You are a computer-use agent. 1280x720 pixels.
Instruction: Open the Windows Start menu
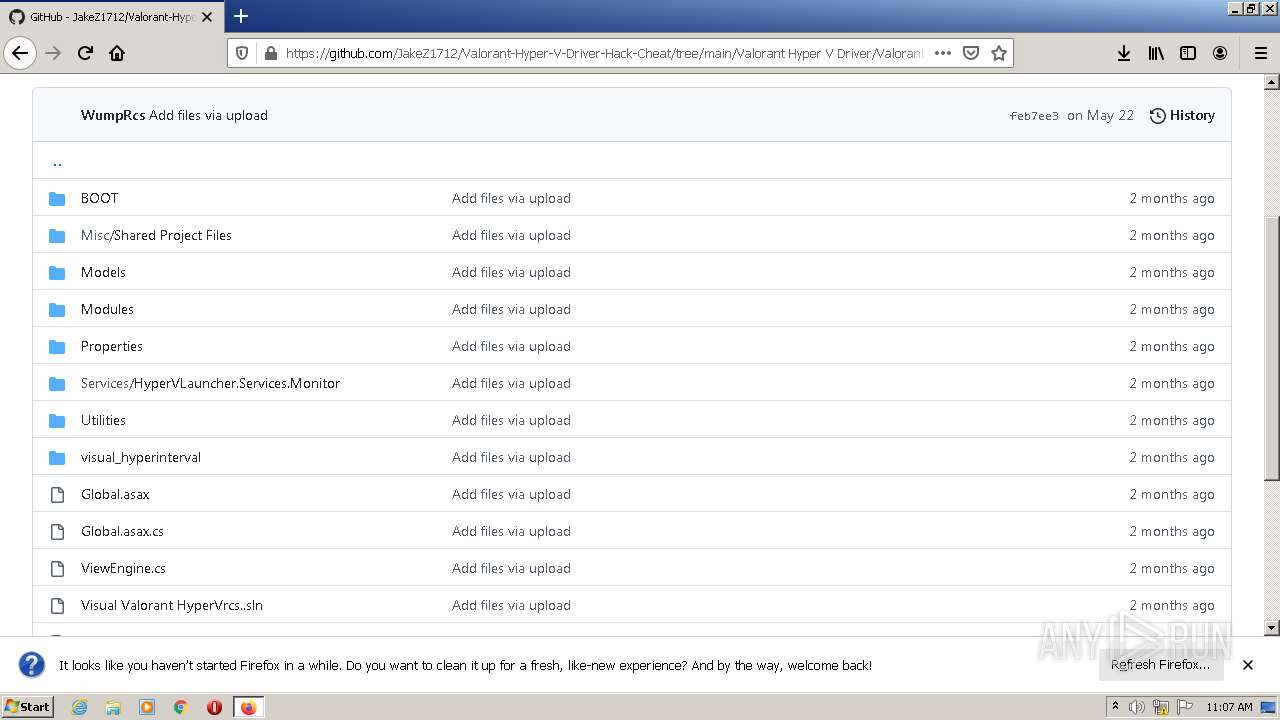pyautogui.click(x=28, y=706)
